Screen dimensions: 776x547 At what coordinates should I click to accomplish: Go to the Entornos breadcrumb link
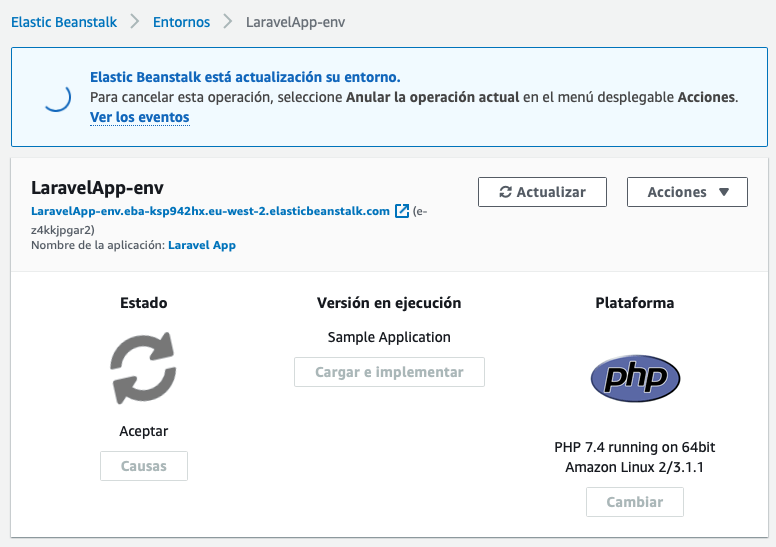tap(181, 22)
